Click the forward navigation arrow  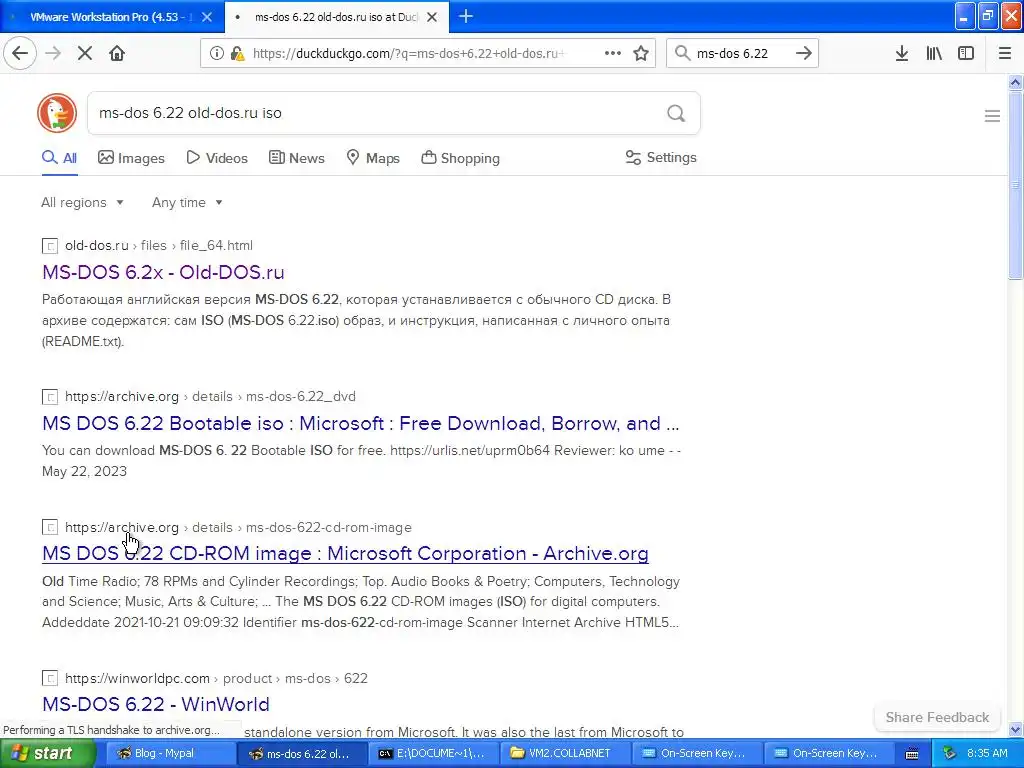53,54
